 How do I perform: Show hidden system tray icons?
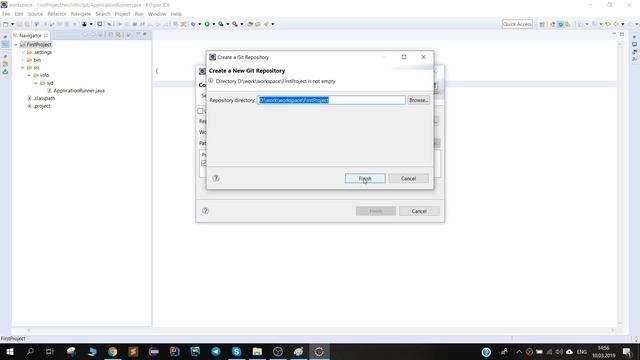(x=519, y=351)
